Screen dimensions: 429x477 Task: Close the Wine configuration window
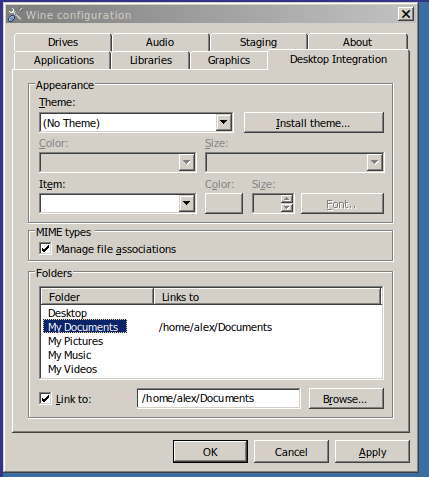pos(406,14)
